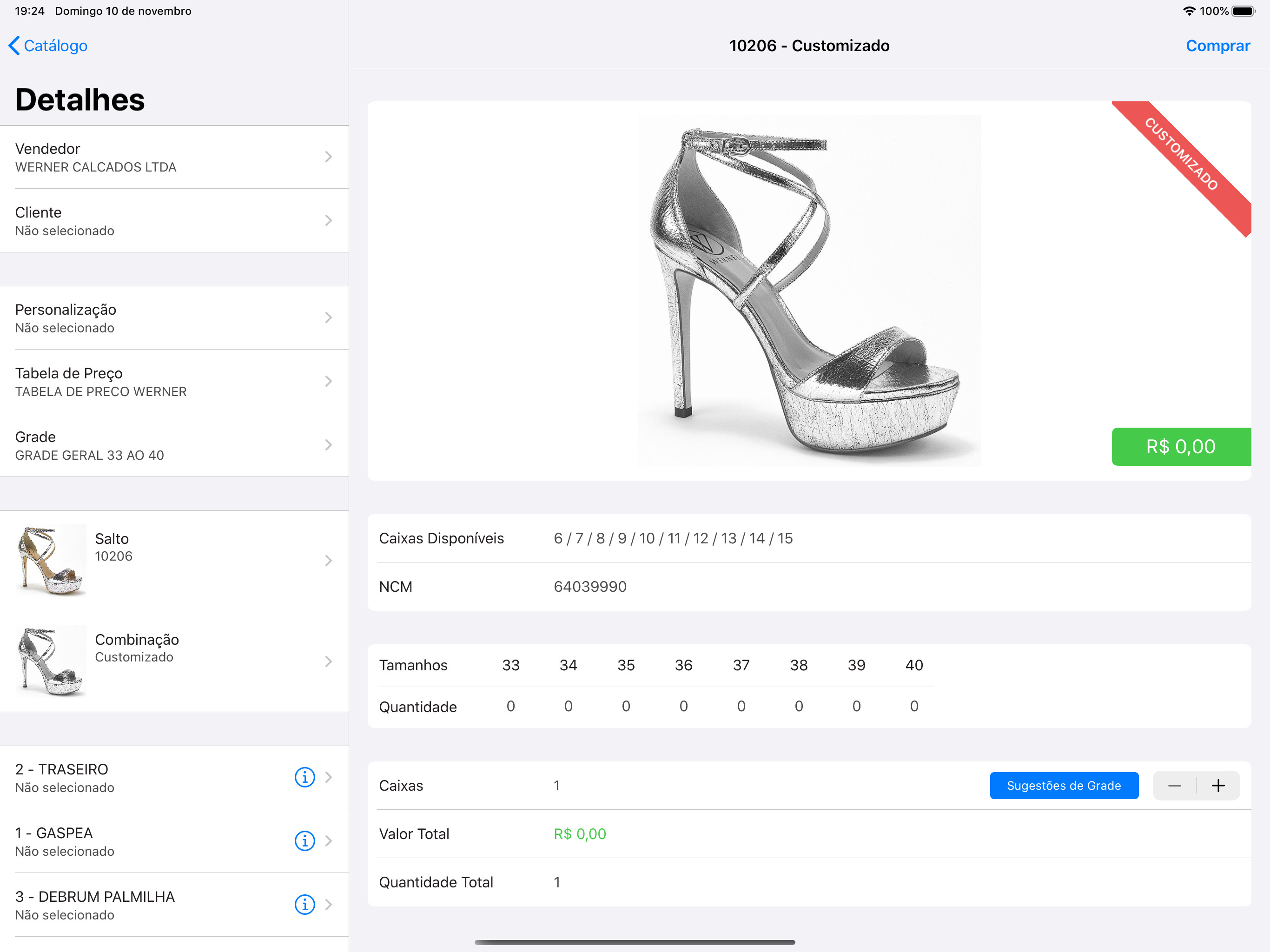The image size is (1270, 952).
Task: Tap the quantity field under size 36
Action: 683,706
